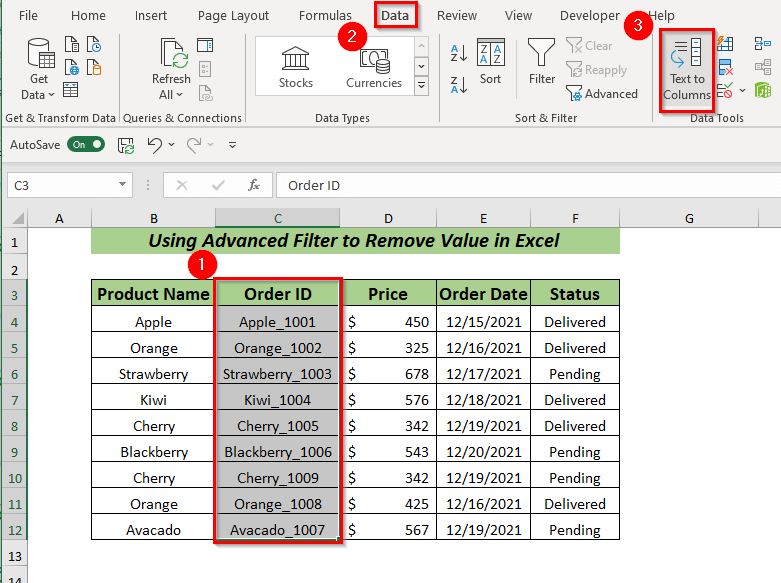The image size is (781, 583).
Task: Click the Edit Links icon
Action: pyautogui.click(x=205, y=93)
